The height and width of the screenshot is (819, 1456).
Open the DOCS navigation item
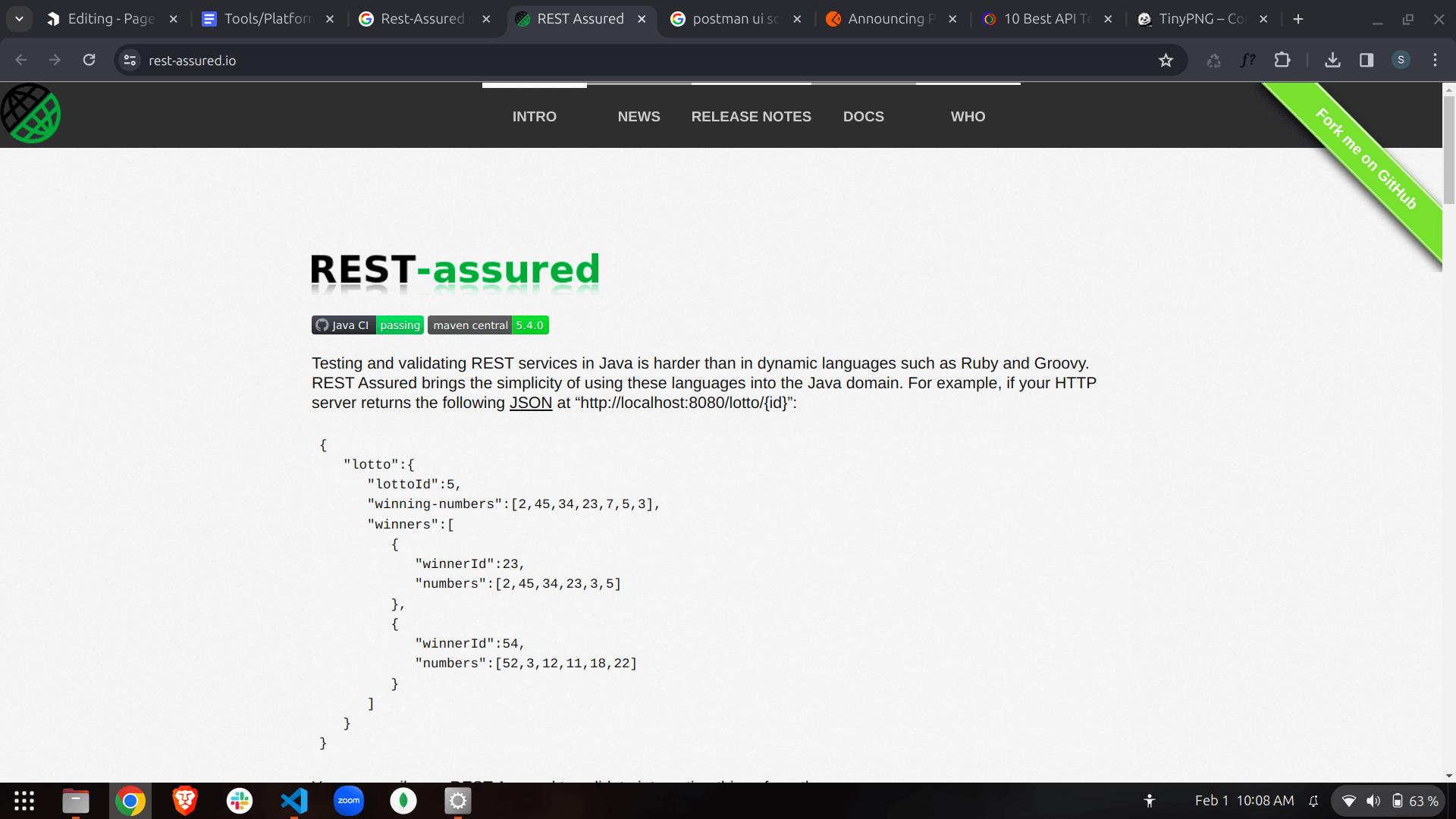click(x=864, y=116)
